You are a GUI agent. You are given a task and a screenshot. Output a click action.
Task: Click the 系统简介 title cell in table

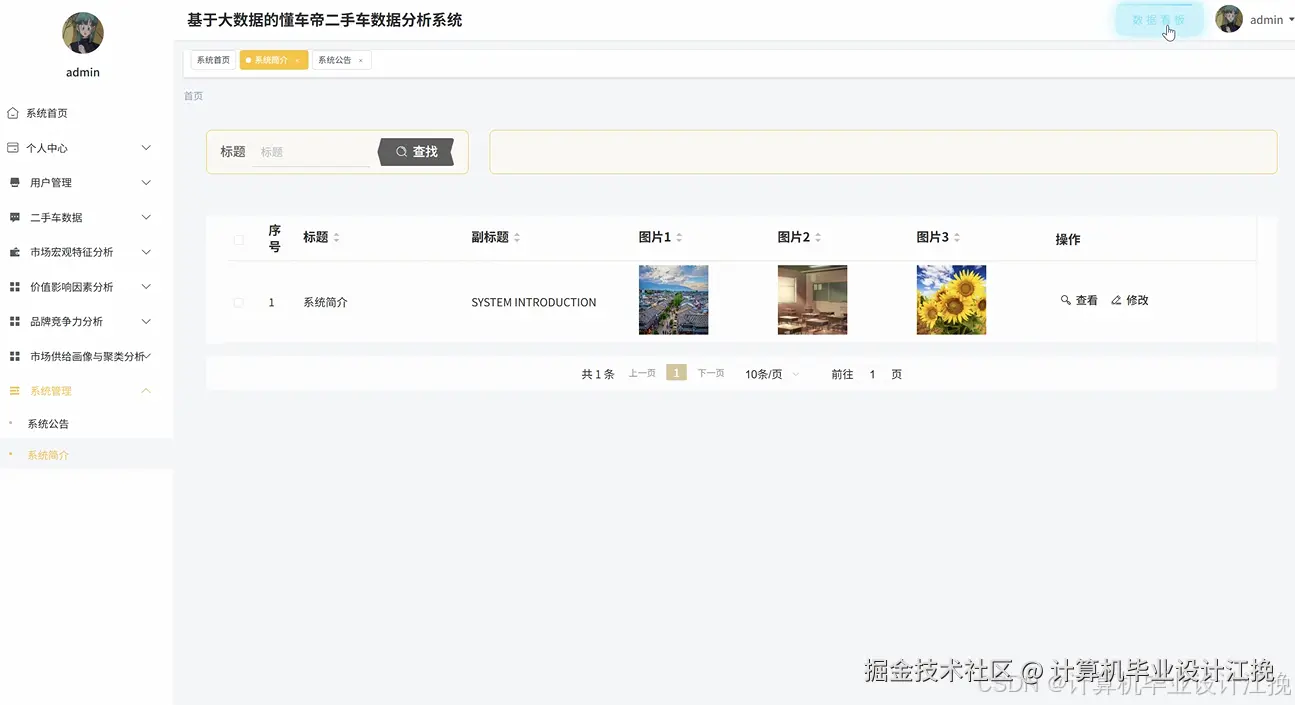tap(325, 302)
